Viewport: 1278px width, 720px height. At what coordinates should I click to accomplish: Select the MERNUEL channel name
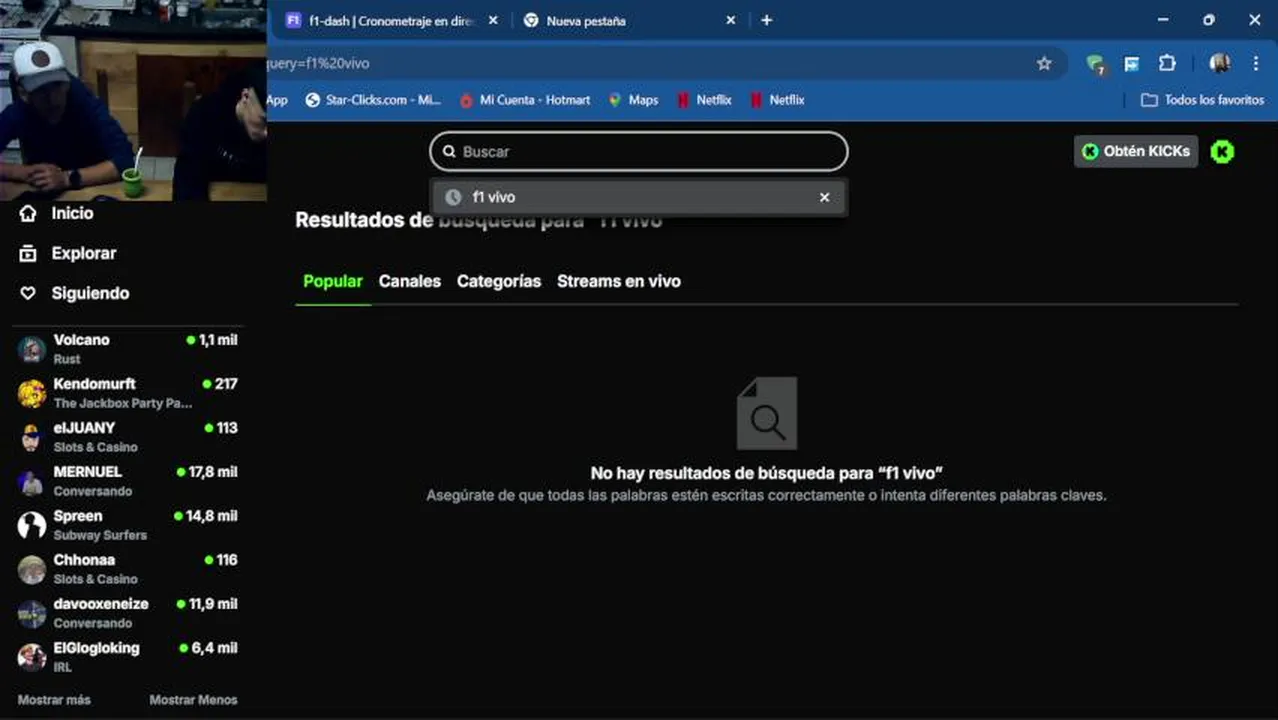pos(88,472)
